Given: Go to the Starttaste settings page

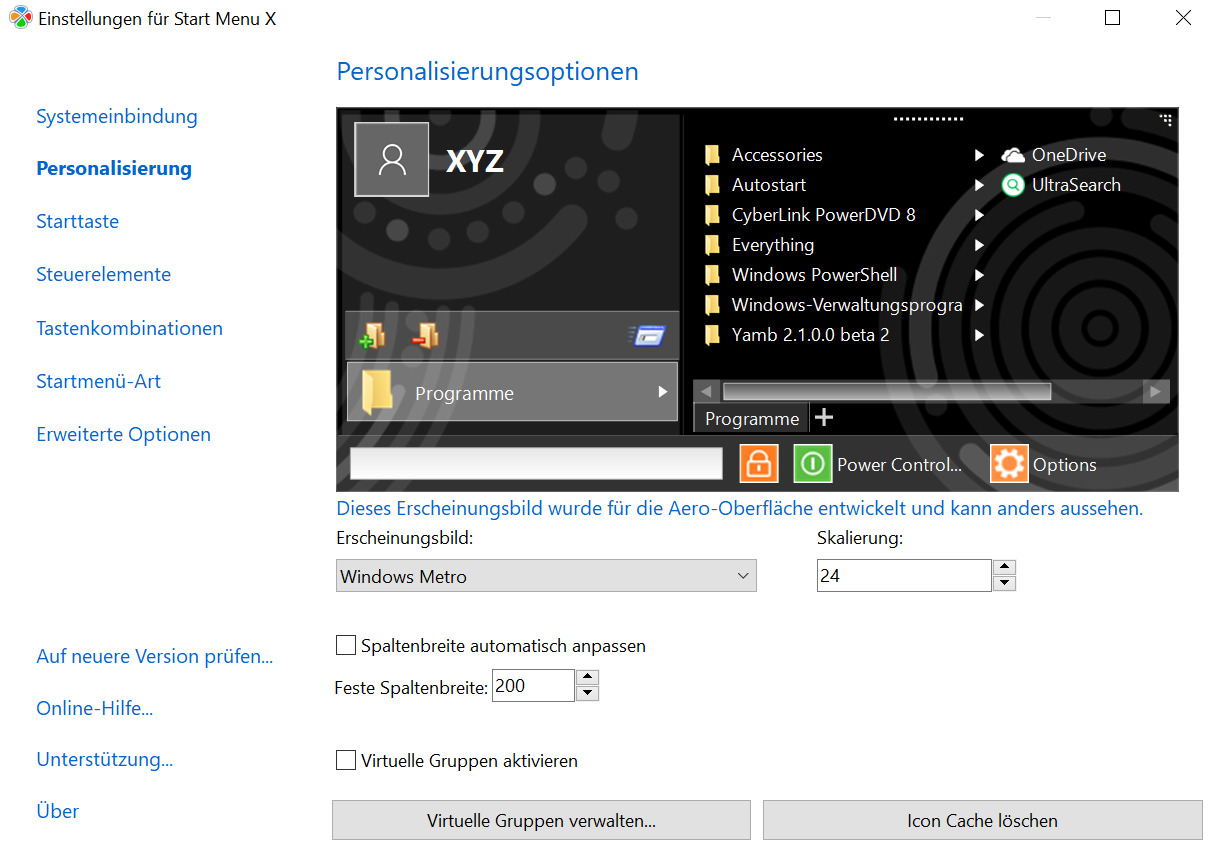Looking at the screenshot, I should tap(77, 221).
